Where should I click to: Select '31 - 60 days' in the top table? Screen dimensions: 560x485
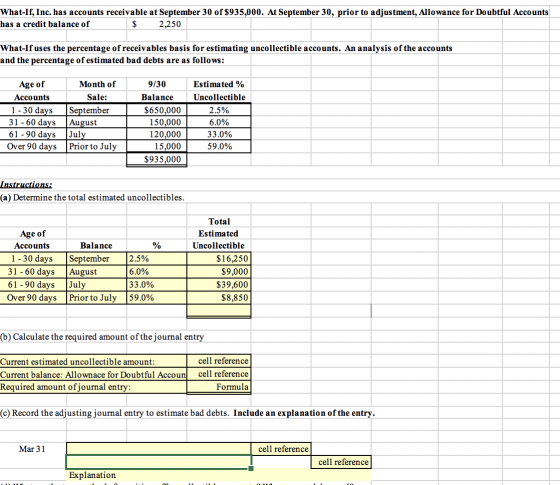(32, 122)
